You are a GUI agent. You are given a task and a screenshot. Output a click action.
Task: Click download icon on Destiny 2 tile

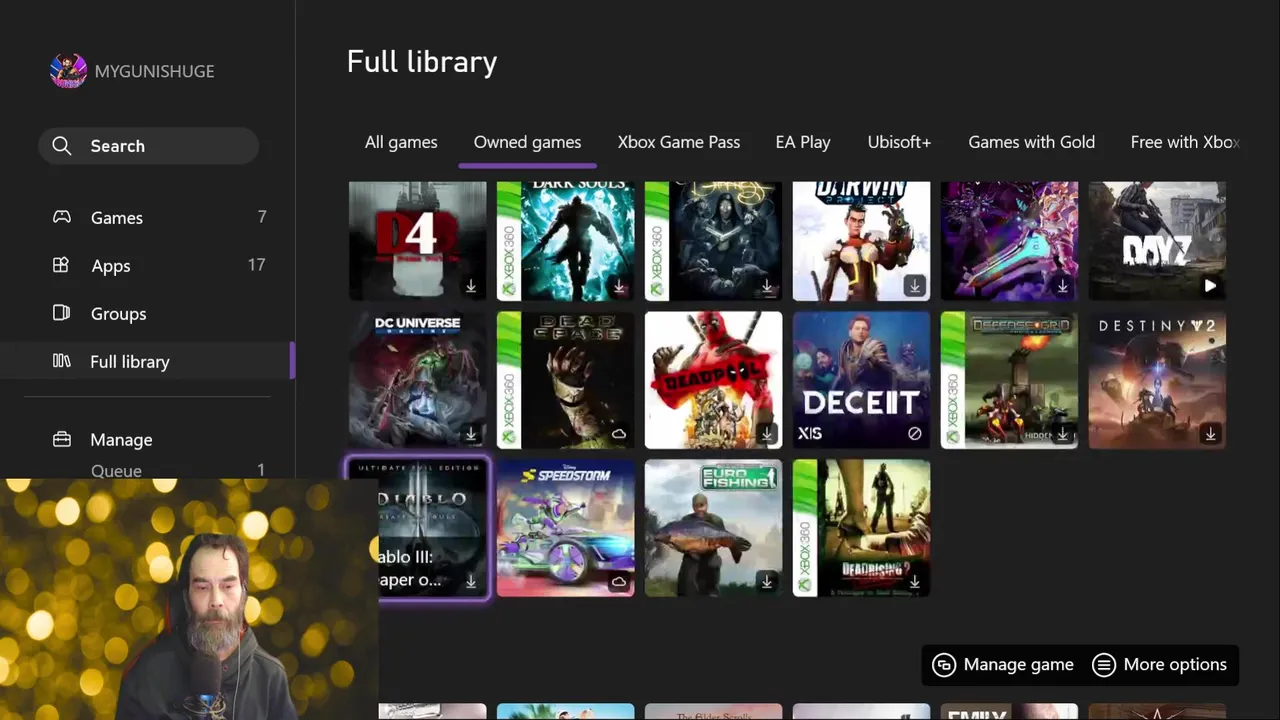[x=1211, y=434]
